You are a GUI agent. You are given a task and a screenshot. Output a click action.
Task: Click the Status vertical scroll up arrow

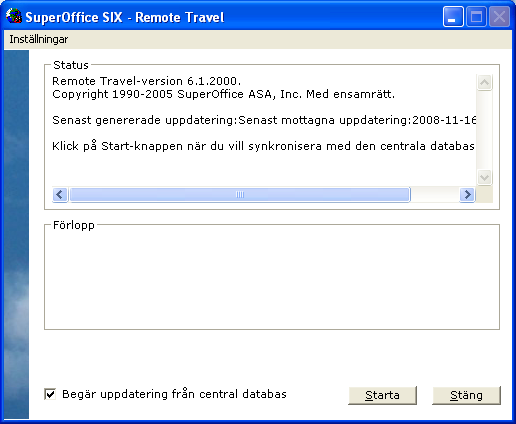coord(484,82)
